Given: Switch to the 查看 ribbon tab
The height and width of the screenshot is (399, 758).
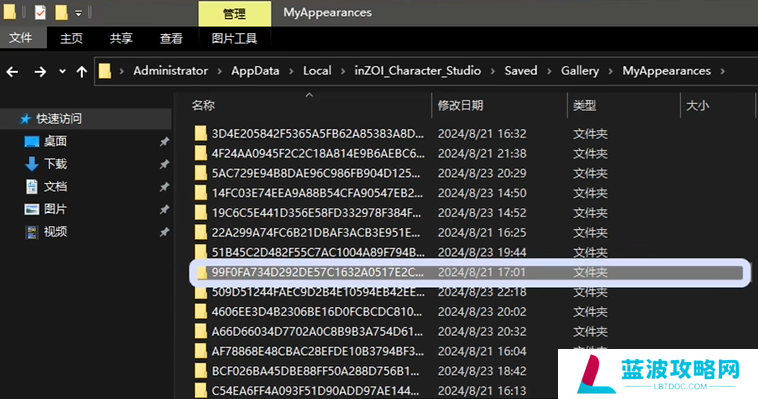Looking at the screenshot, I should [x=171, y=38].
